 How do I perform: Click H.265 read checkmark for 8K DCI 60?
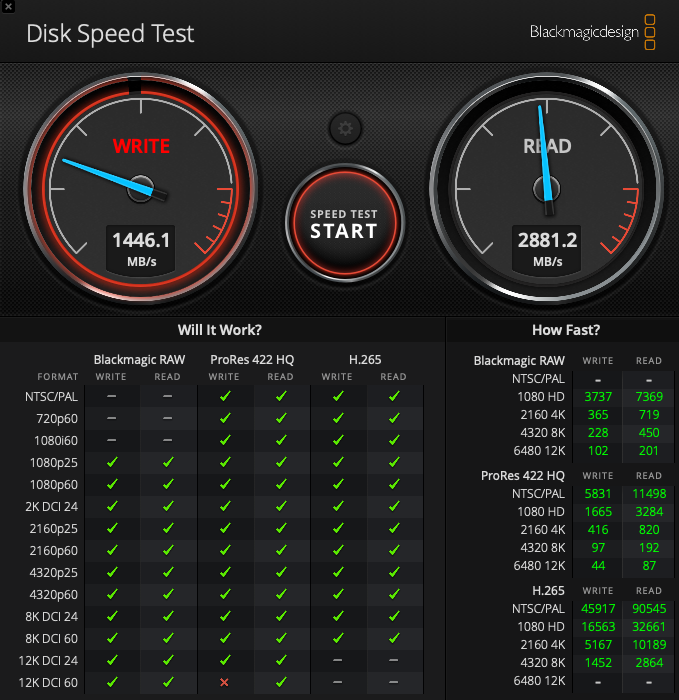(394, 638)
